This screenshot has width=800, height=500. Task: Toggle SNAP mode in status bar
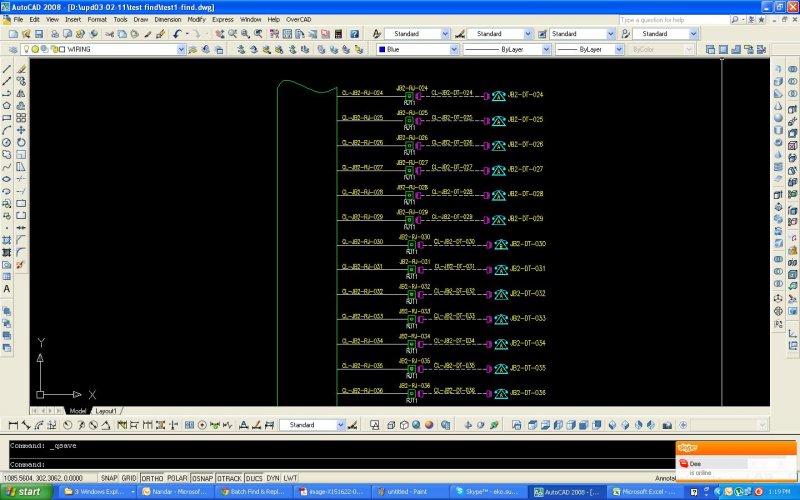coord(109,478)
